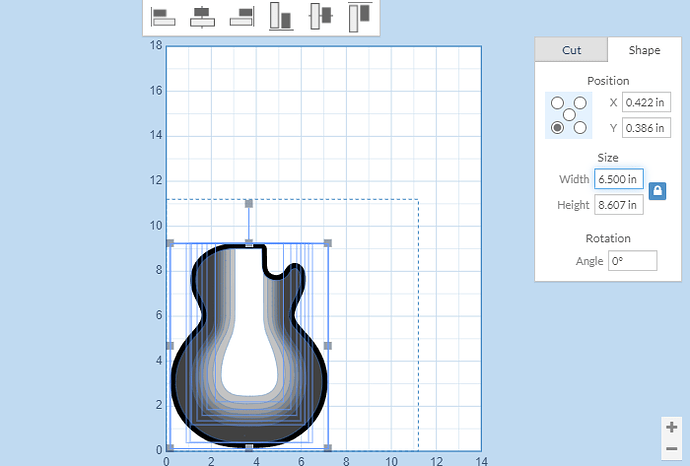Zoom in with the plus button
The image size is (690, 466).
click(671, 427)
